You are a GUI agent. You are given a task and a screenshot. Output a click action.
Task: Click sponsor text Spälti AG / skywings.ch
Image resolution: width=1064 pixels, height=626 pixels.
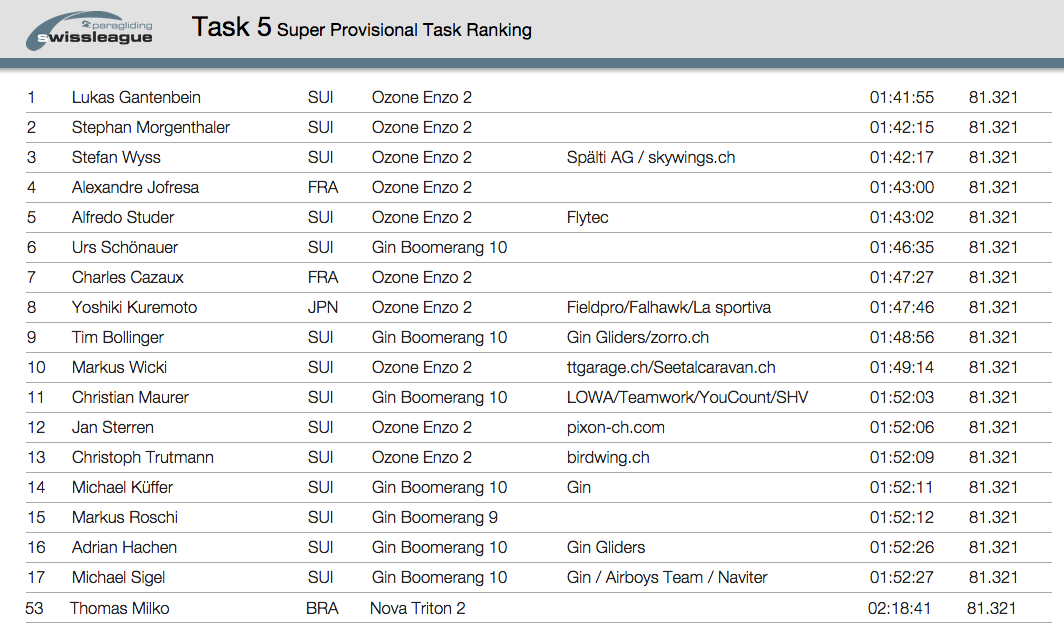(651, 157)
